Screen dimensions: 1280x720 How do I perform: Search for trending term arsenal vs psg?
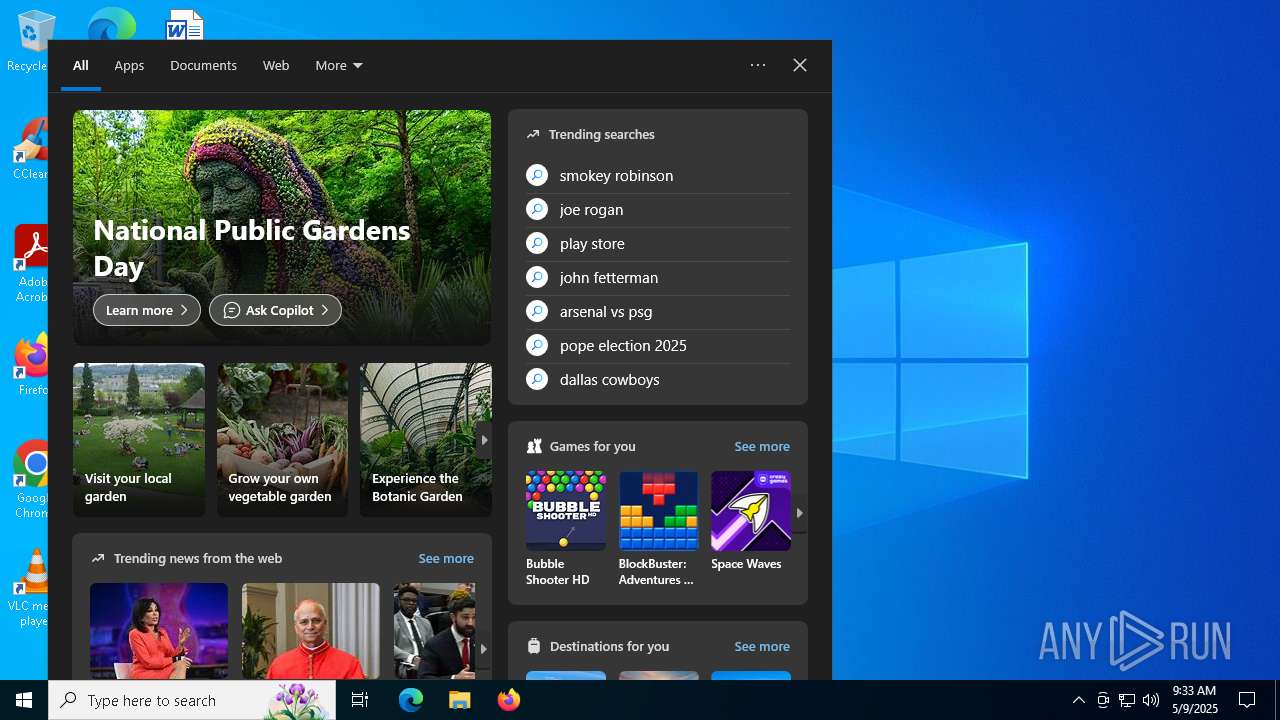[x=606, y=311]
